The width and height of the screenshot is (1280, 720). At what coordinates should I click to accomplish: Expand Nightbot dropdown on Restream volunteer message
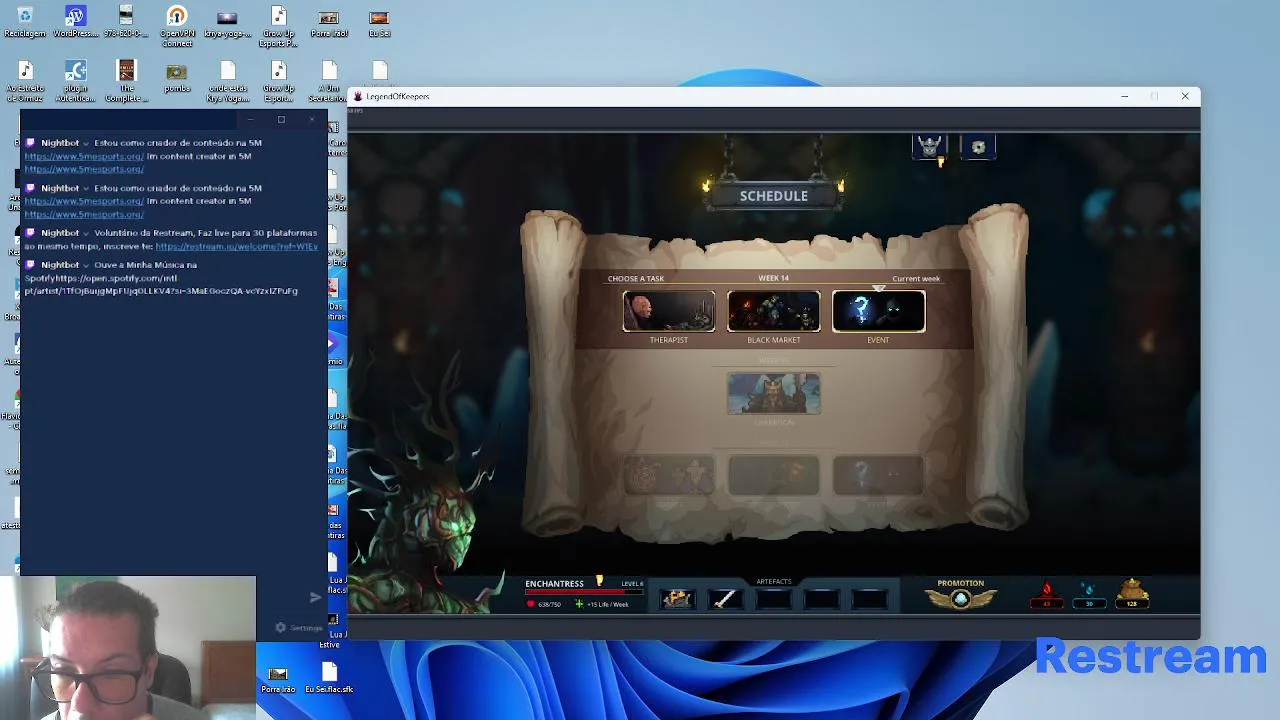point(86,233)
